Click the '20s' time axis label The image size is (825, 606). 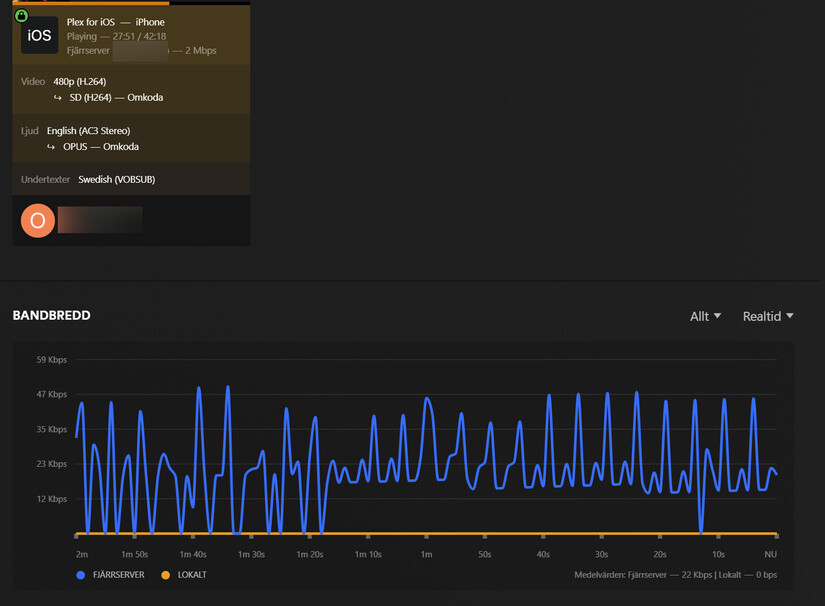point(660,554)
